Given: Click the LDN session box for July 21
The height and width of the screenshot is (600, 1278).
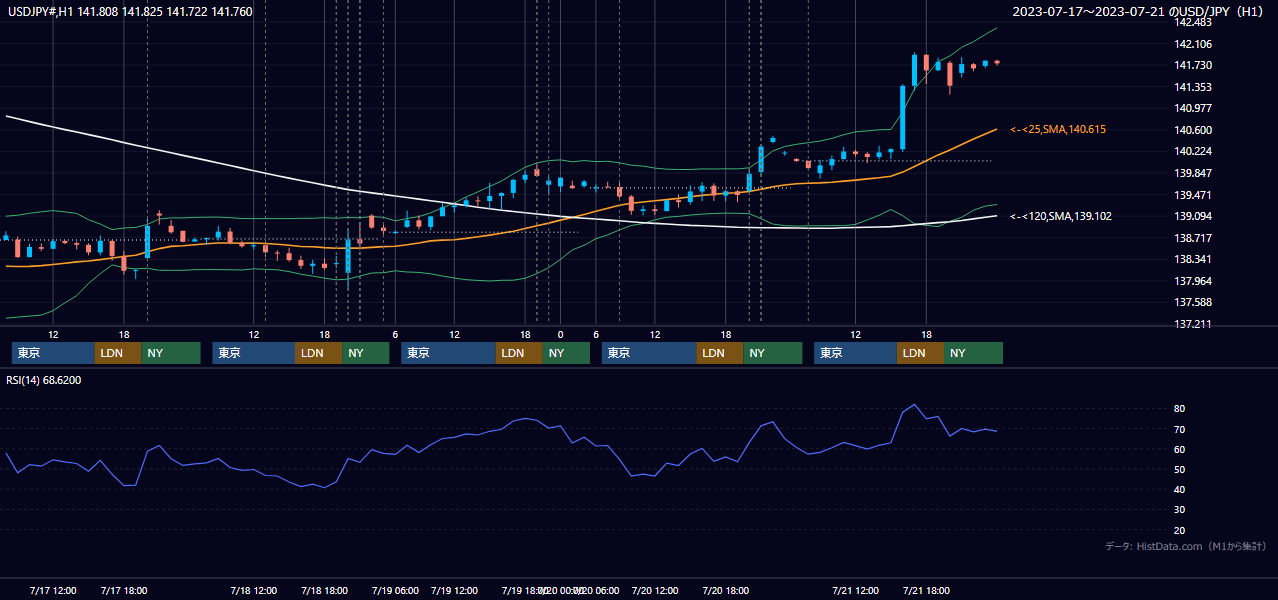Looking at the screenshot, I should 920,353.
